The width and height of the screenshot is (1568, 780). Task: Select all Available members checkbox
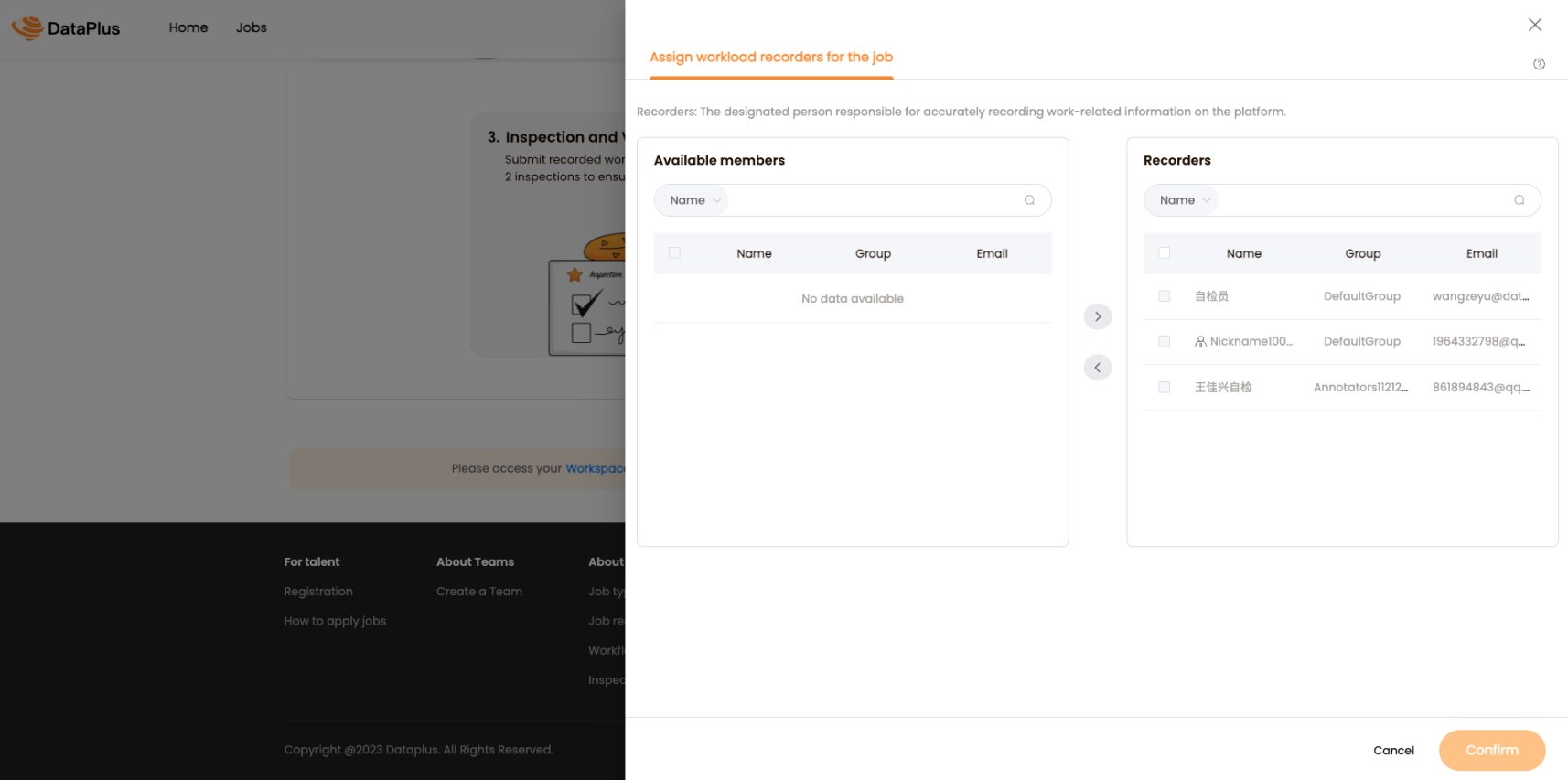[674, 253]
